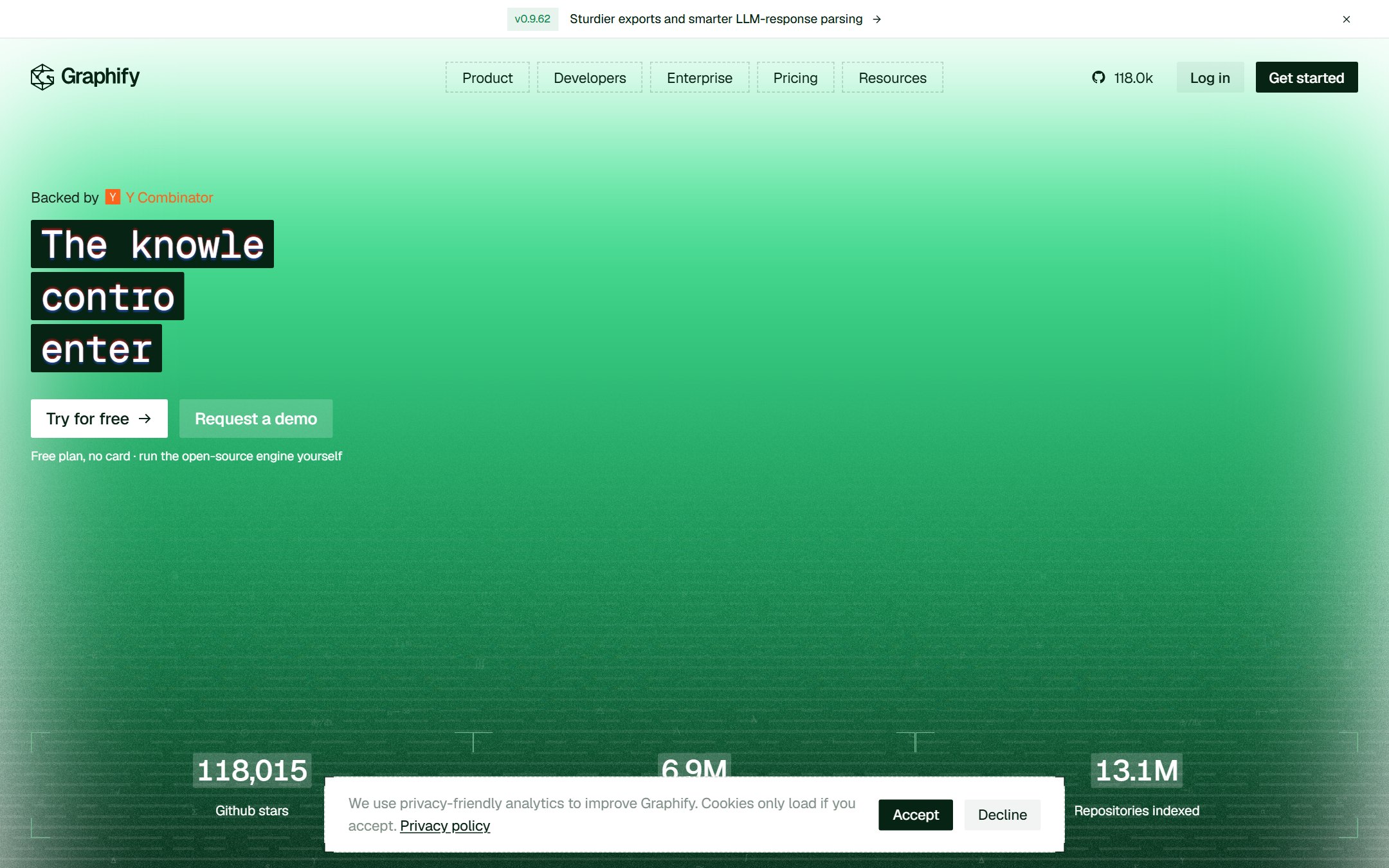The image size is (1389, 868).
Task: Follow the arrow beside the release announcement
Action: (x=876, y=19)
